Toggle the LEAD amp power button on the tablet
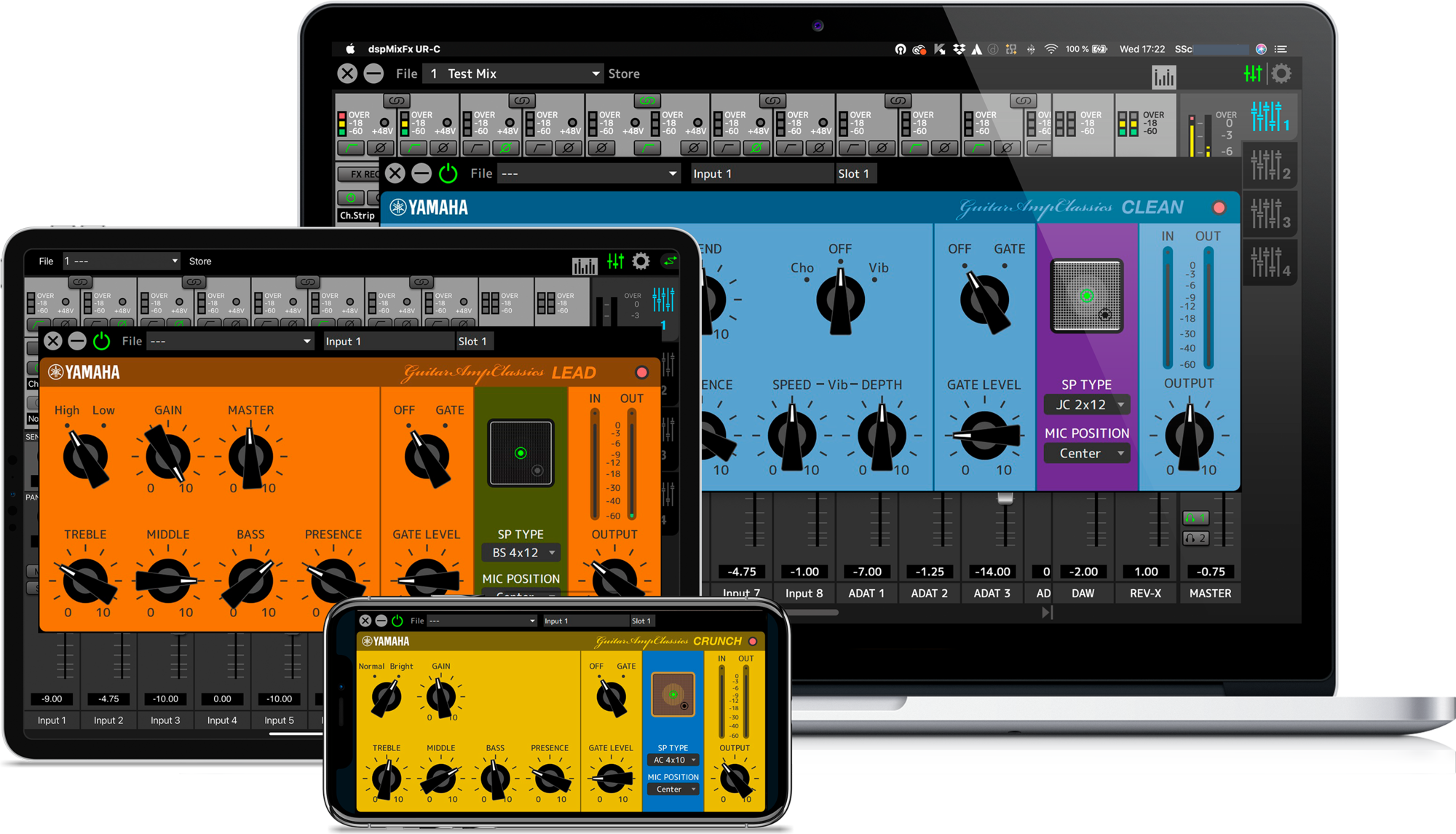1456x834 pixels. (101, 341)
